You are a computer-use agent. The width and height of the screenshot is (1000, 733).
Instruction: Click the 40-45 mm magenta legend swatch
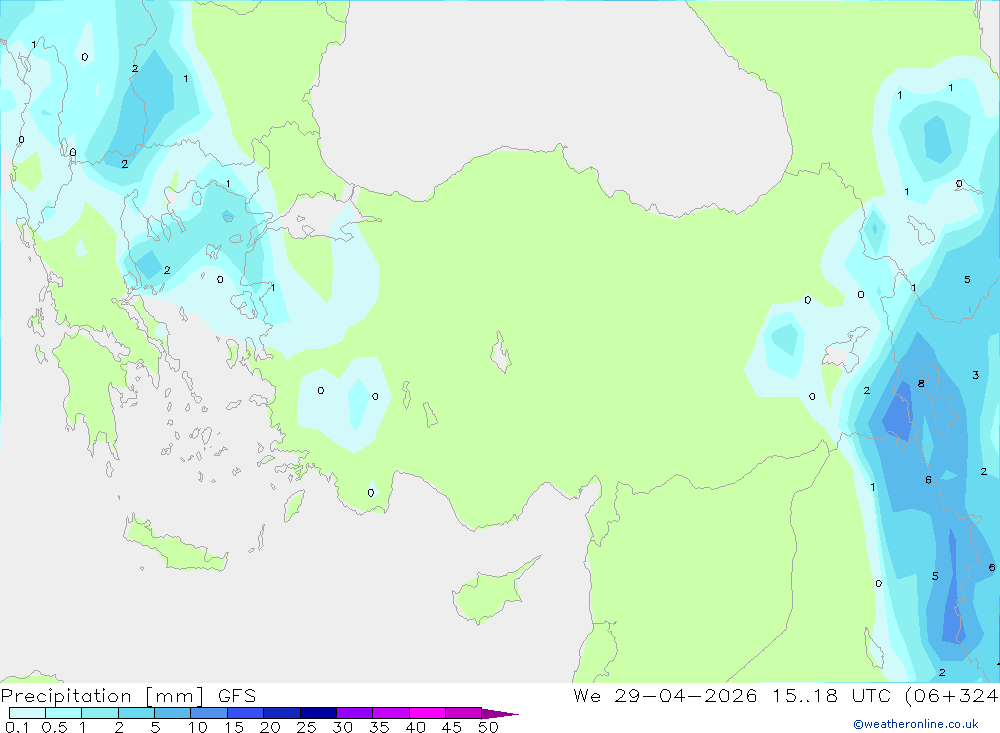pos(427,713)
